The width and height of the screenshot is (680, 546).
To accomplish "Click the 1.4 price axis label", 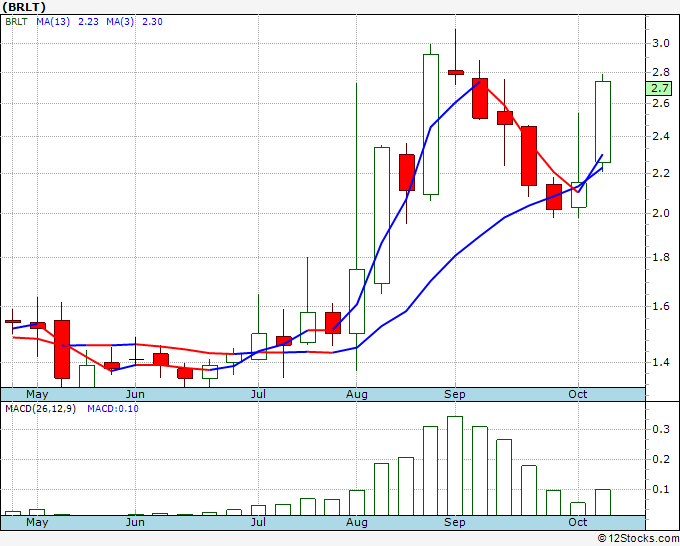I will click(658, 362).
